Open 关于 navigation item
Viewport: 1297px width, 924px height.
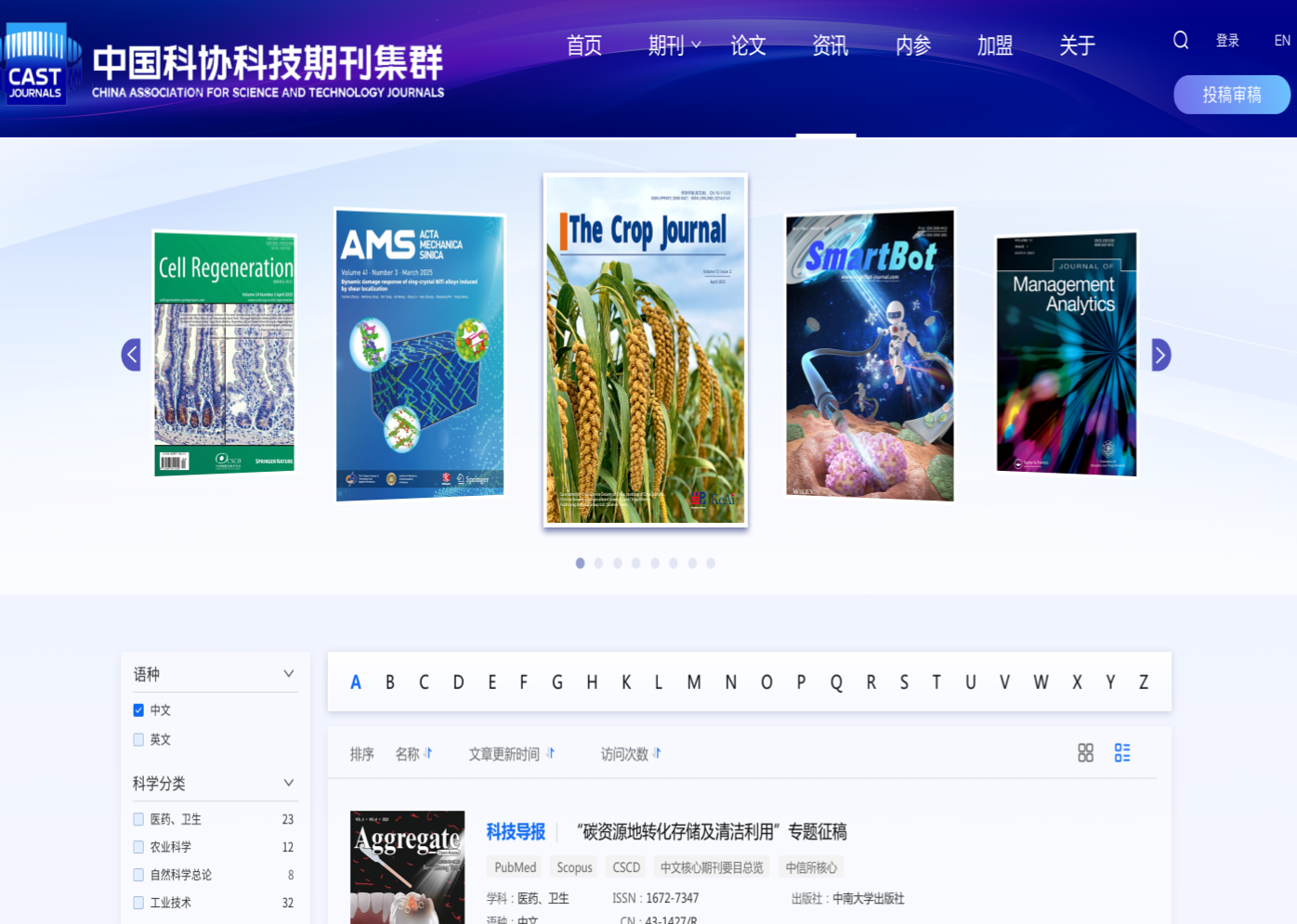click(x=1078, y=45)
